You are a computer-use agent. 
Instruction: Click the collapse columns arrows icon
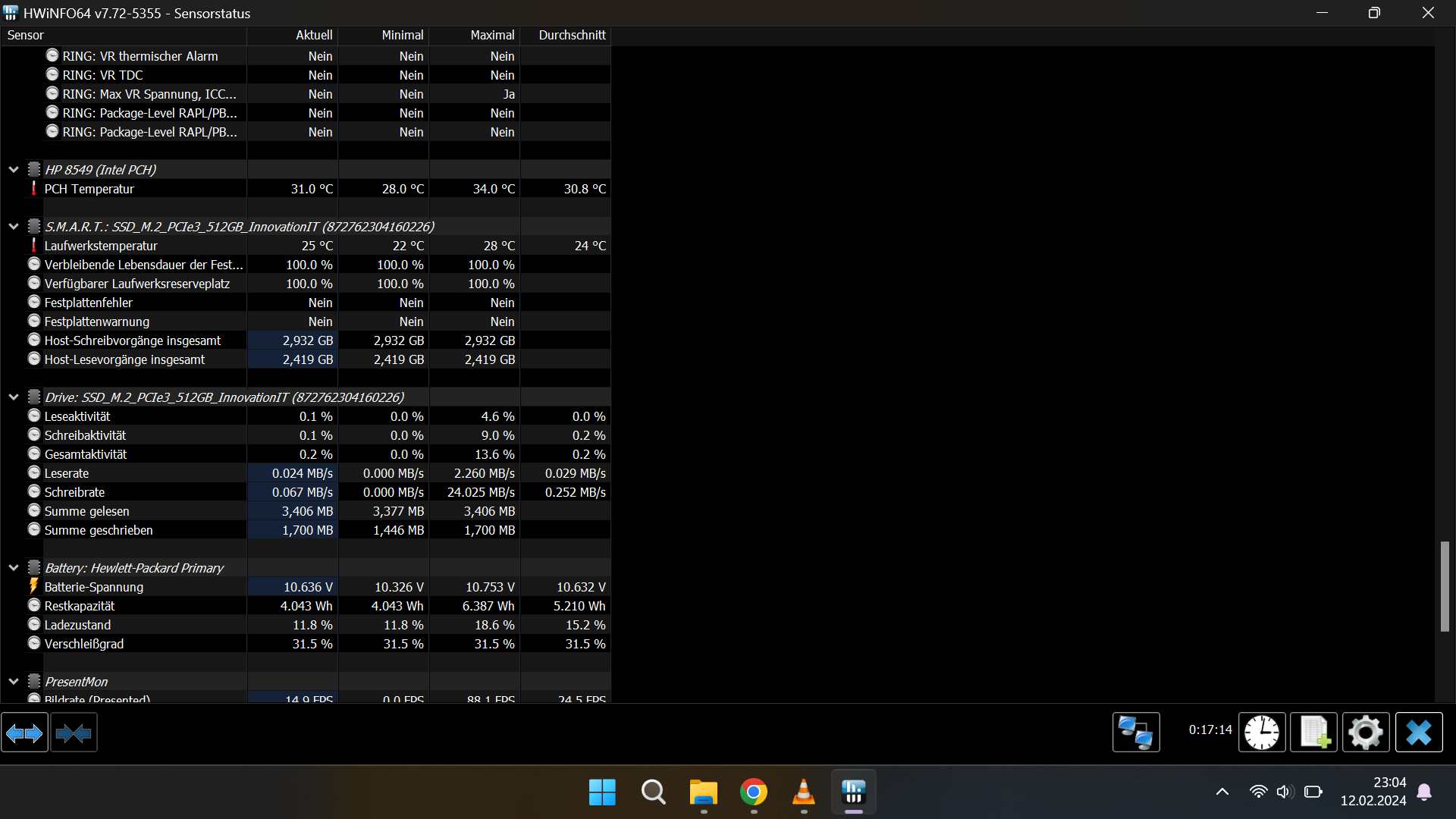(74, 733)
